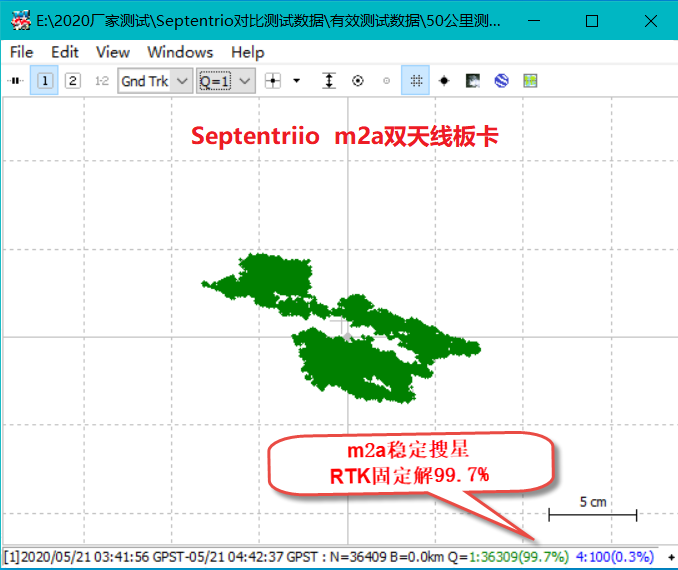This screenshot has width=678, height=570.
Task: Toggle the show grid button
Action: coord(416,80)
